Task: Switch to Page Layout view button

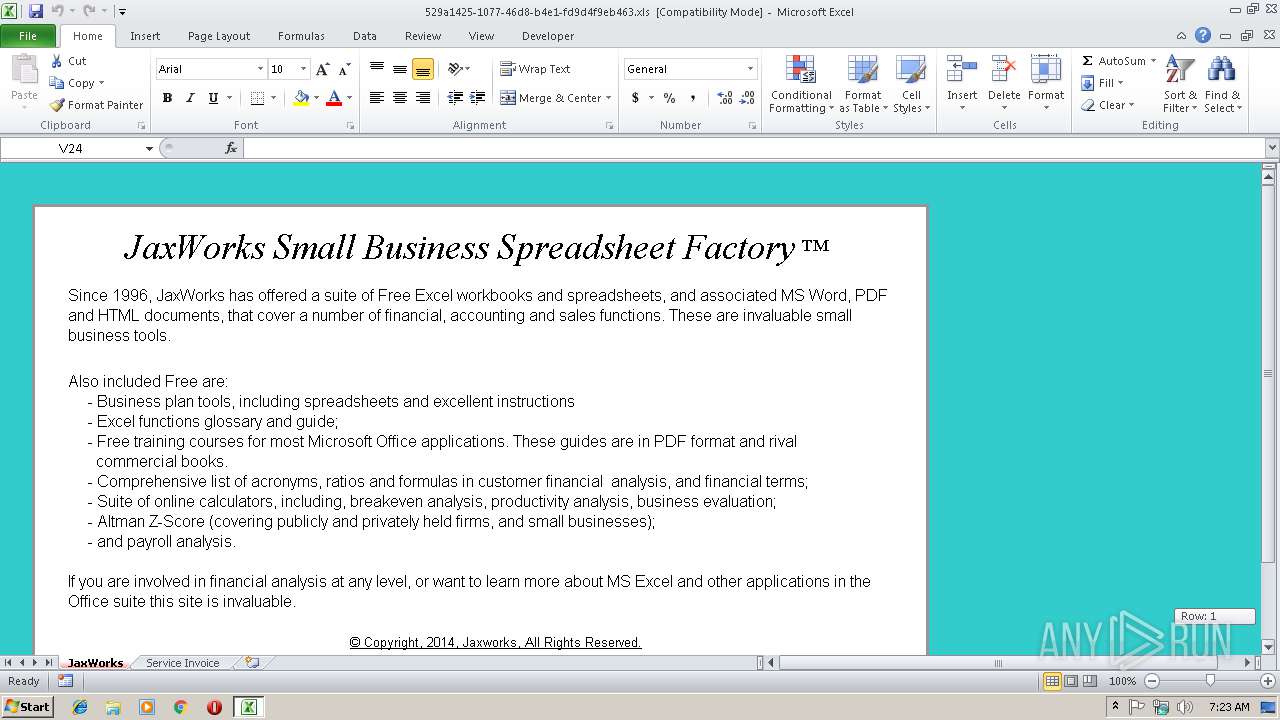Action: pyautogui.click(x=1071, y=681)
